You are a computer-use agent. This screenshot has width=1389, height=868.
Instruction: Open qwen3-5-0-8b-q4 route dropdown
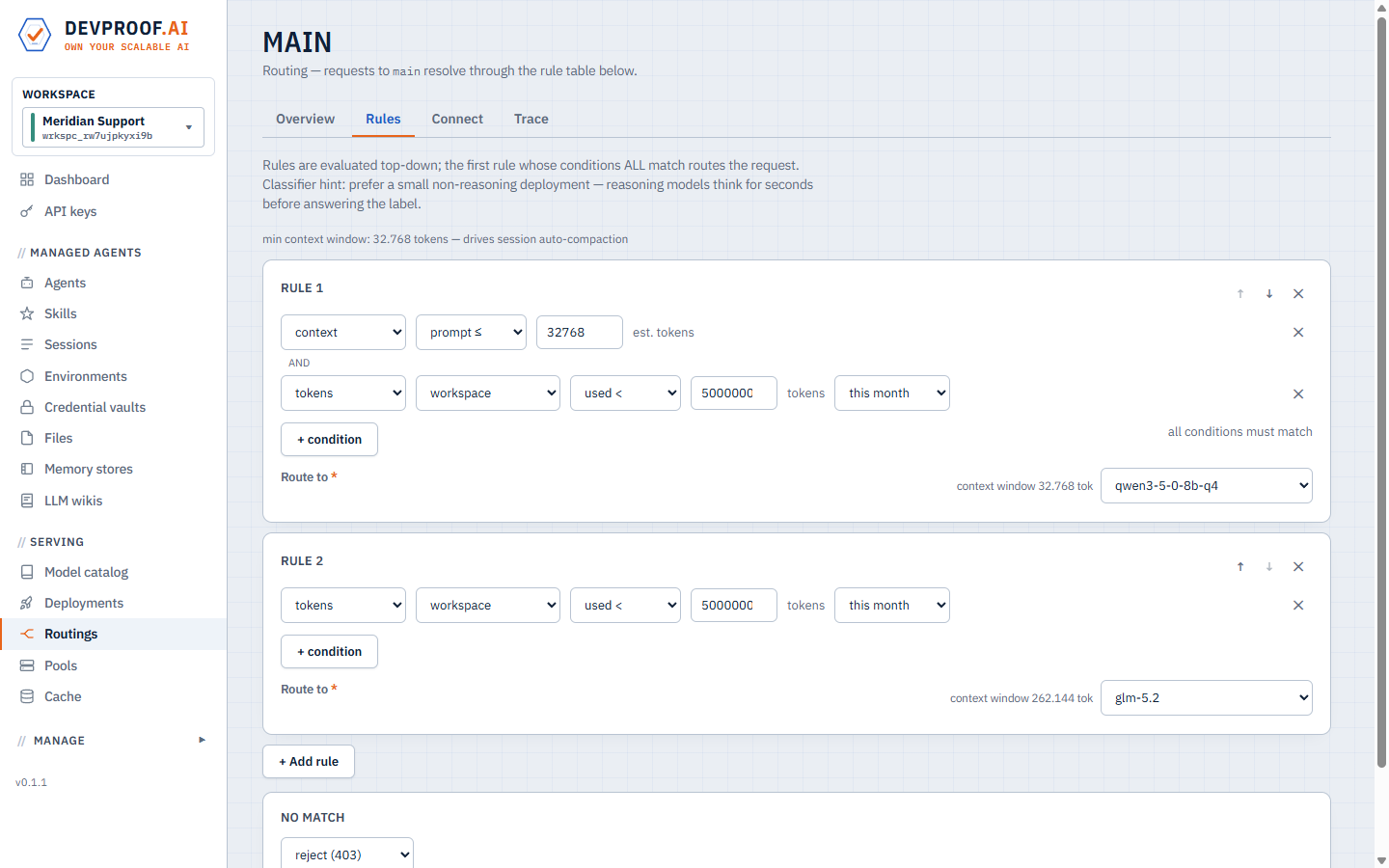click(x=1207, y=485)
